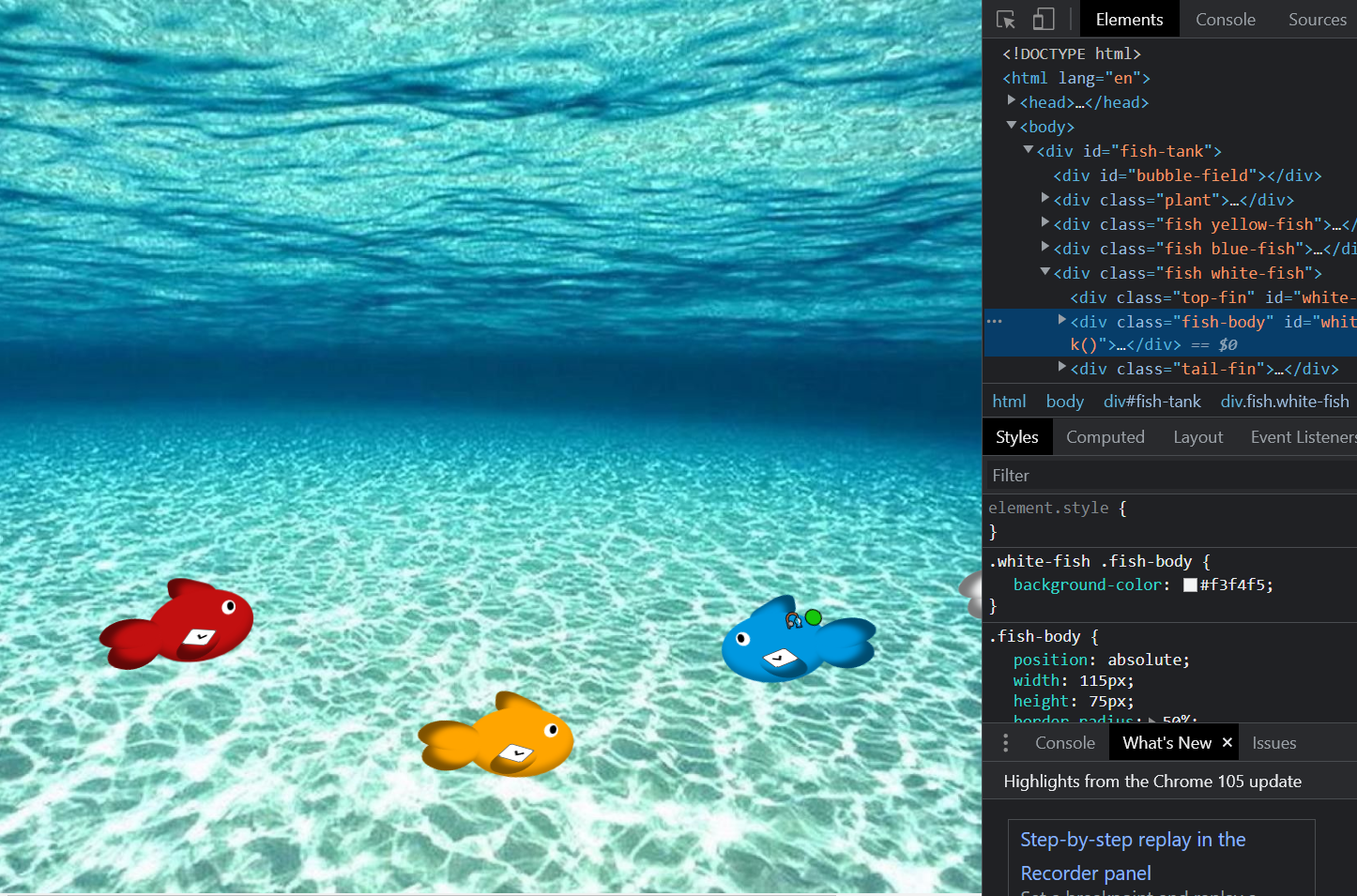Switch to the drawer Console tab

[x=1065, y=743]
